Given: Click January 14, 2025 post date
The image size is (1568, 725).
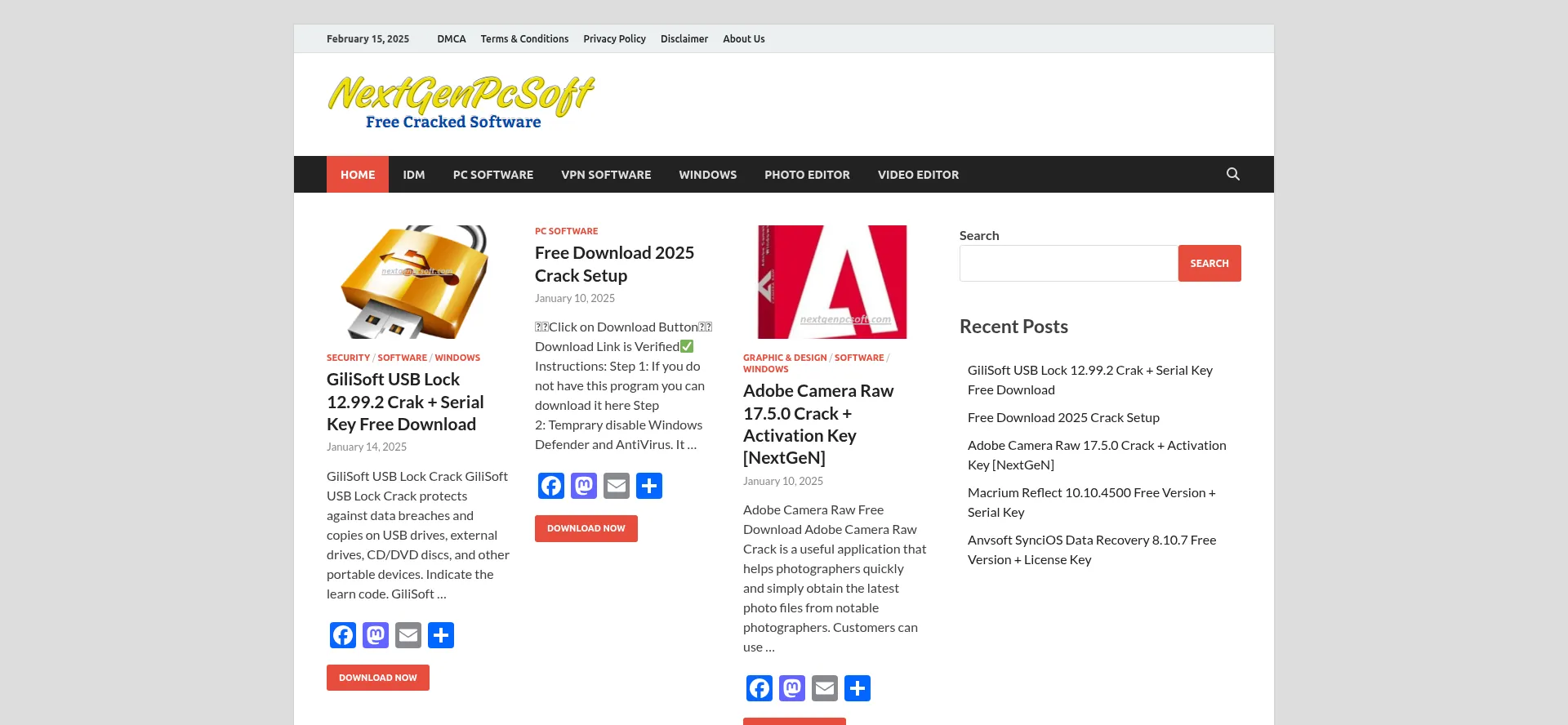Looking at the screenshot, I should (367, 447).
